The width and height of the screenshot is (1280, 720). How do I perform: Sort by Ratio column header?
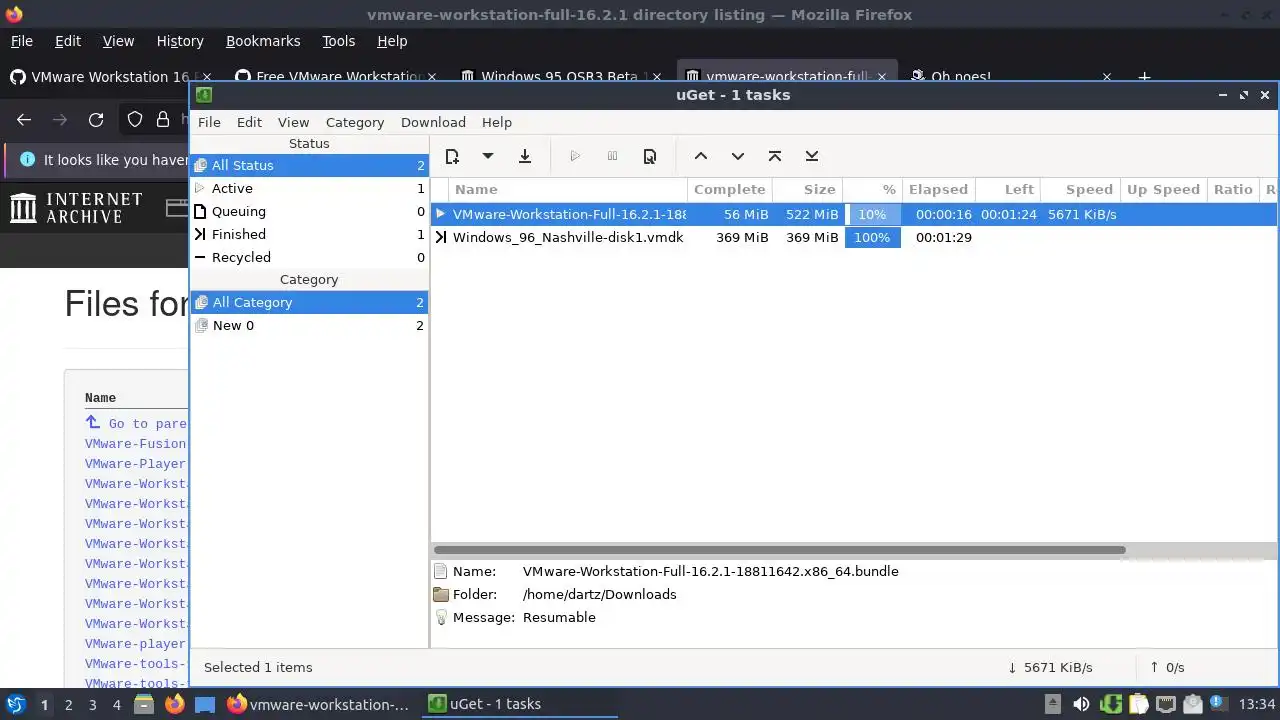pos(1233,189)
